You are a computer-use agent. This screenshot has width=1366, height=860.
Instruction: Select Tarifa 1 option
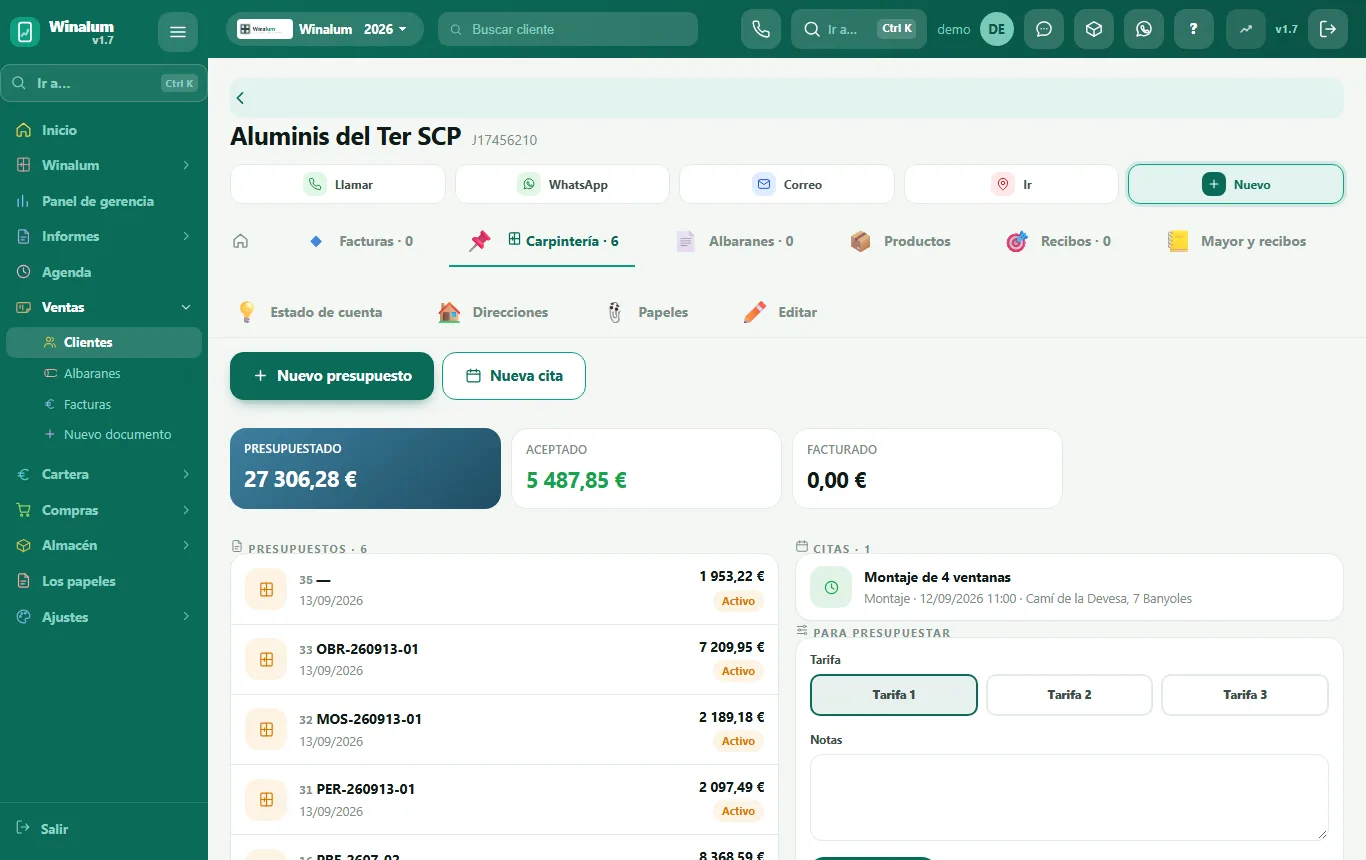pos(894,695)
